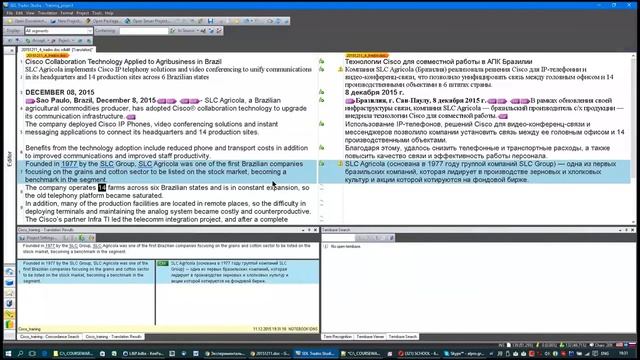Switch to the Concordance Search tab
The image size is (640, 360).
point(49,337)
